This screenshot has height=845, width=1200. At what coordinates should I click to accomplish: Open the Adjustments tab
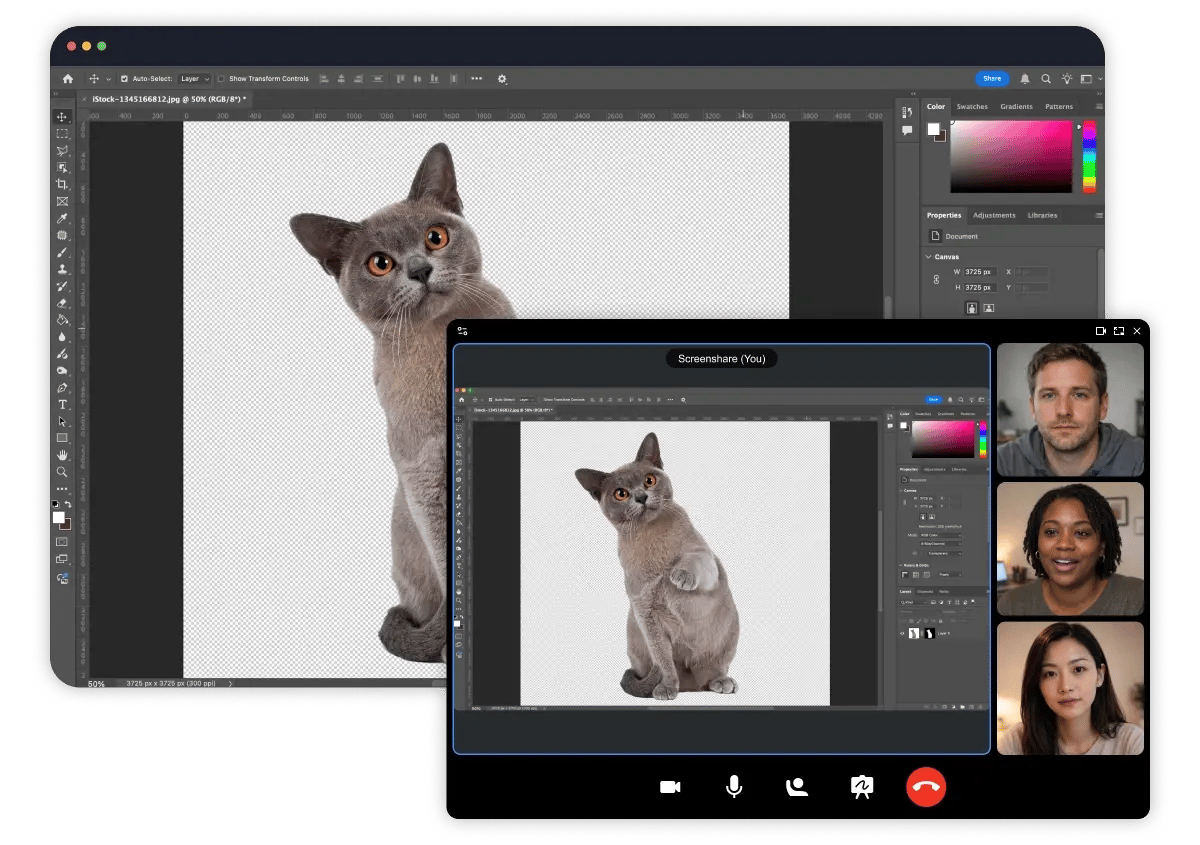click(994, 215)
